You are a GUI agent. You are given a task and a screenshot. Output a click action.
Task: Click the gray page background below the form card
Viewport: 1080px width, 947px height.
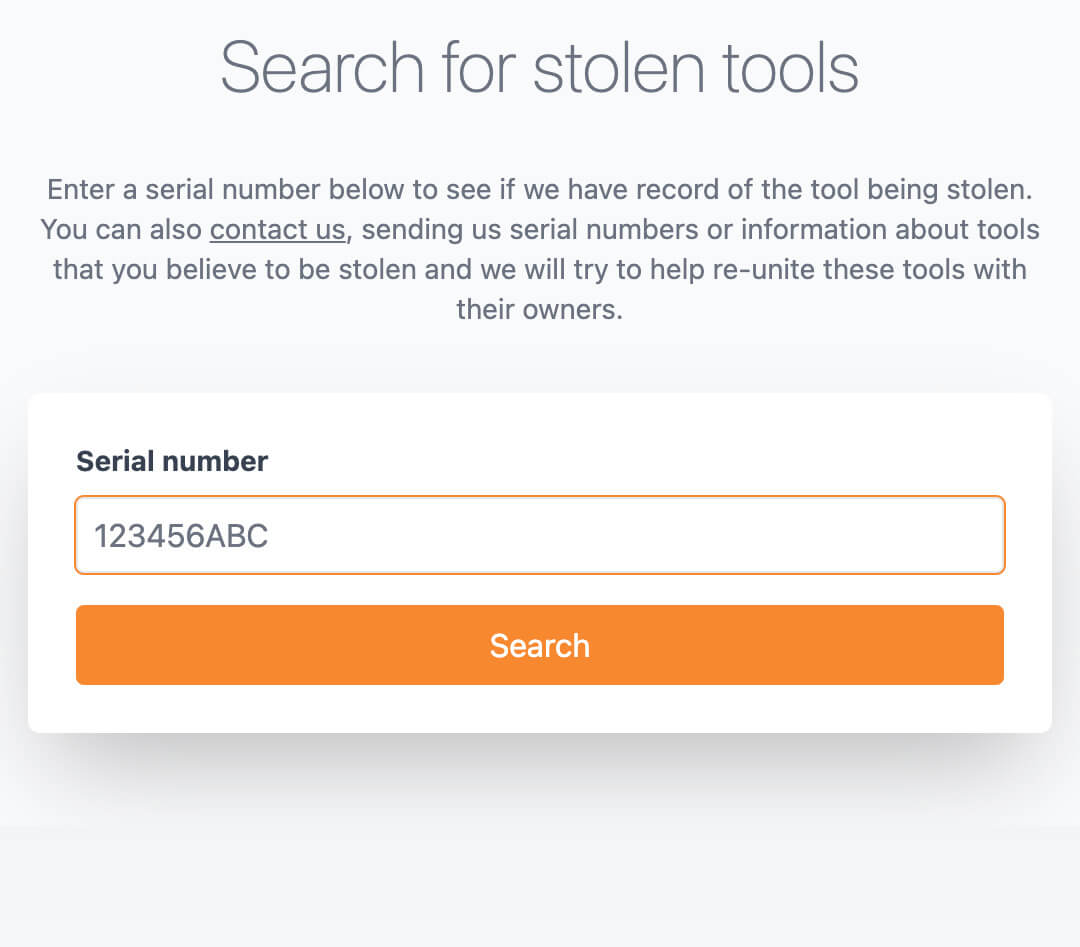540,870
